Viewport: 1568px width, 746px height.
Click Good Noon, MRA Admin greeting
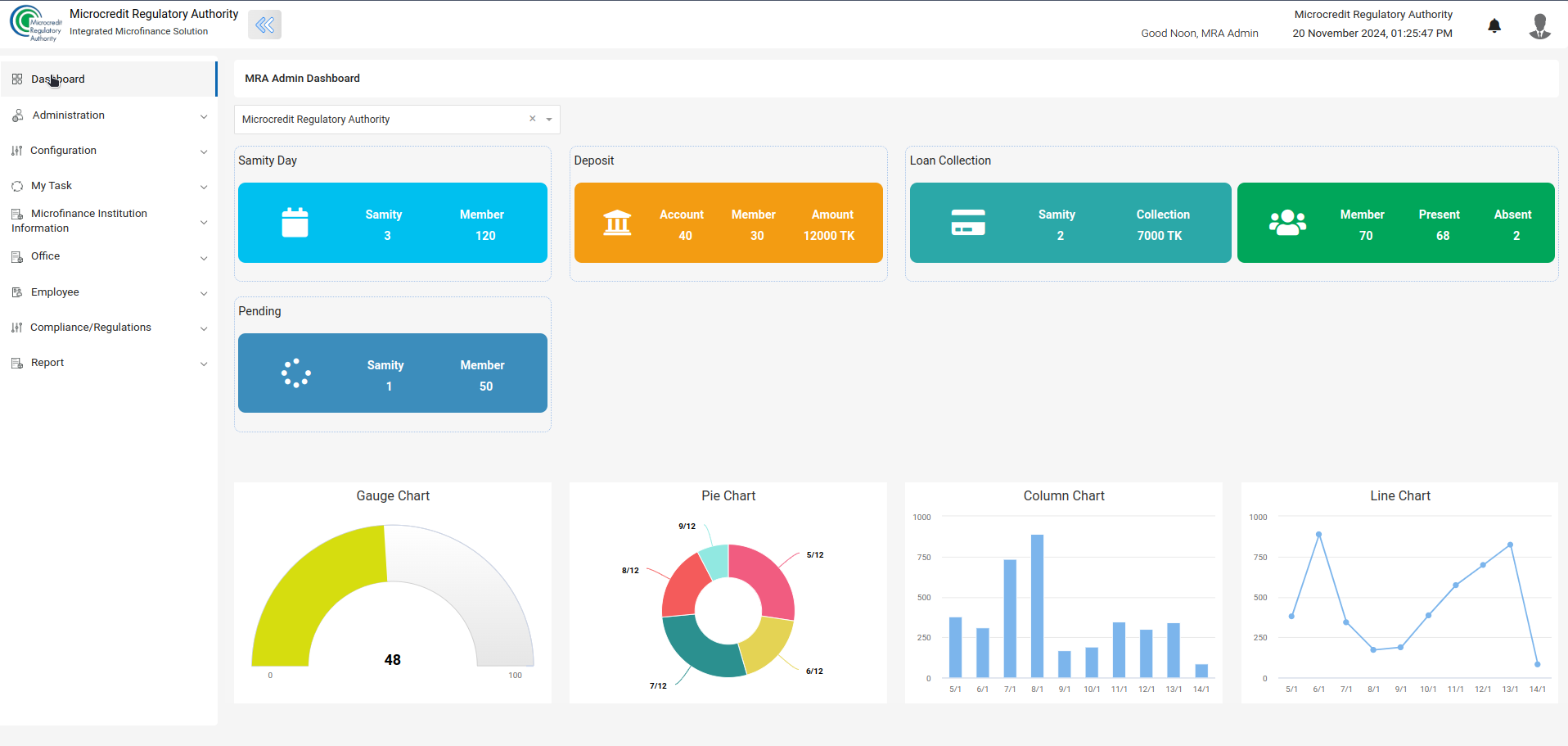pos(1200,34)
